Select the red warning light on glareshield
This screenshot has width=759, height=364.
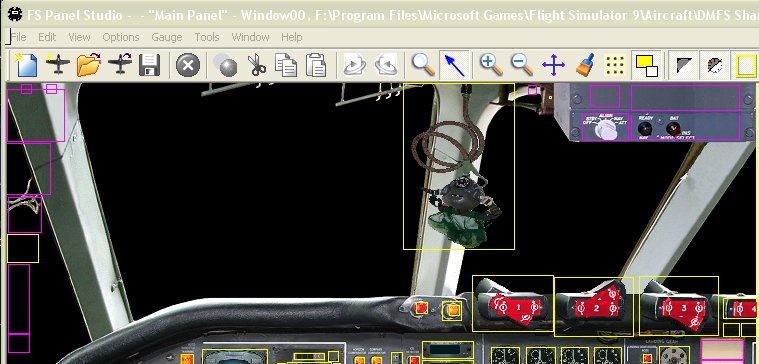pyautogui.click(x=421, y=308)
